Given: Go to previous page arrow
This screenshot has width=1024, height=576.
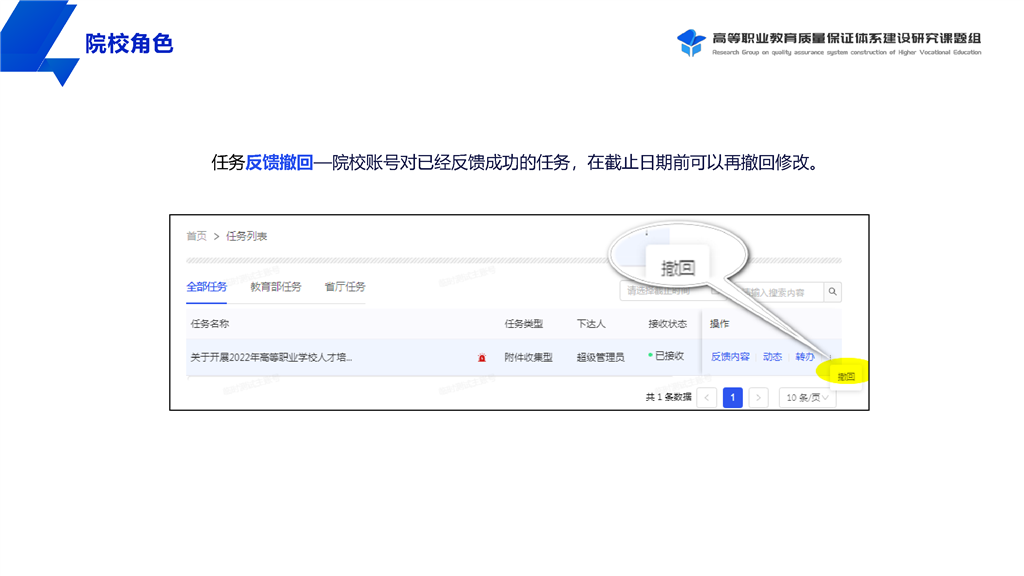Looking at the screenshot, I should click(x=707, y=398).
